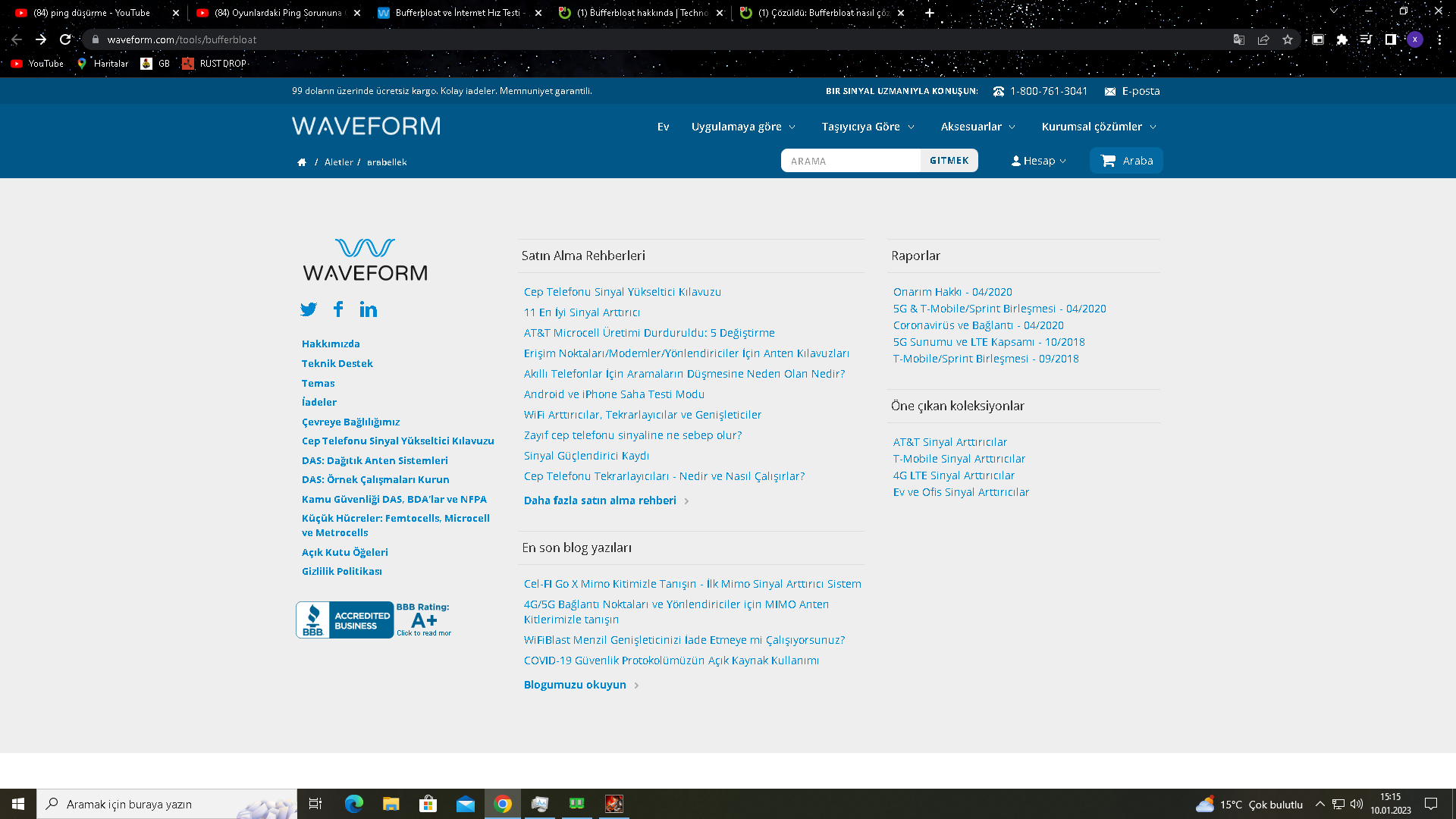Open the Hesap account dropdown
Screen dimensions: 1456x819
[x=1038, y=161]
